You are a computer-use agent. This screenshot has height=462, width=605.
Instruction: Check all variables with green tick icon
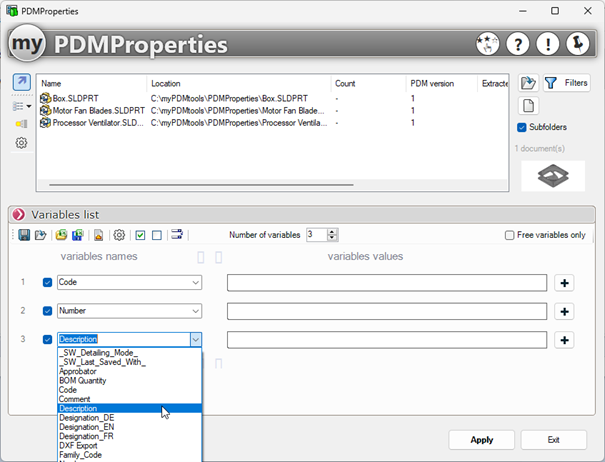click(140, 235)
